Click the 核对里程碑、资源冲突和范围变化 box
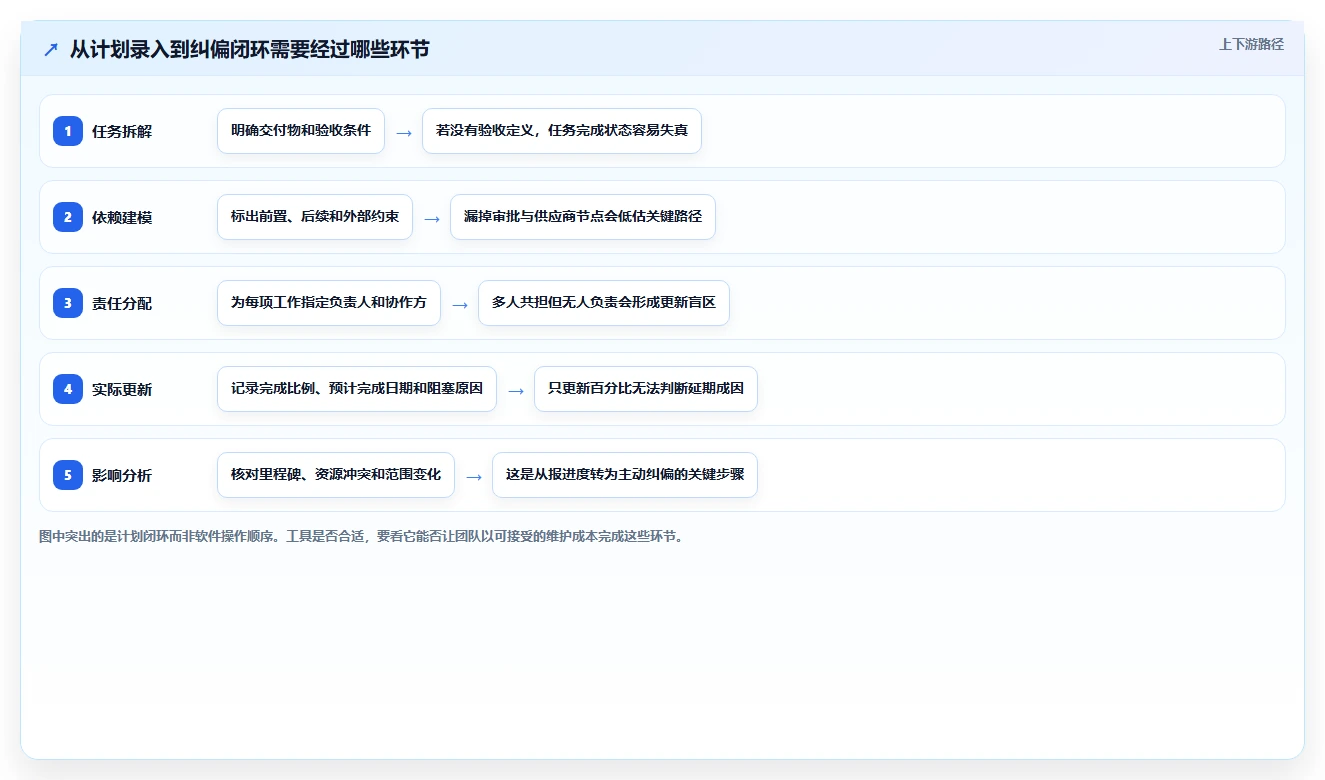 [x=336, y=475]
